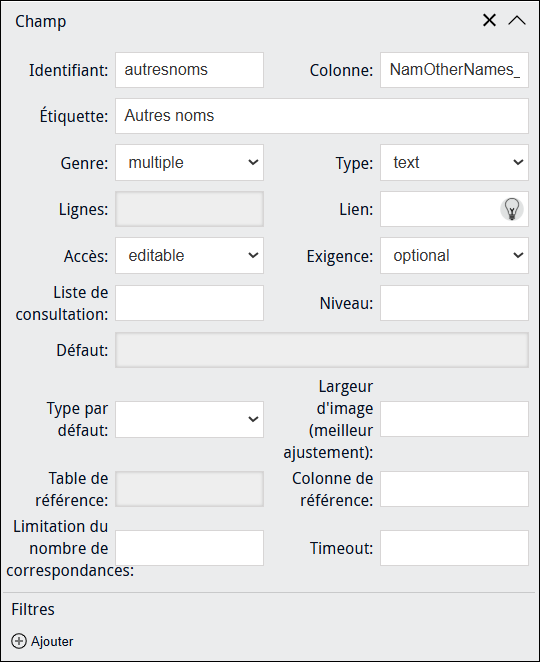Click the Étiquette: label

(74, 116)
